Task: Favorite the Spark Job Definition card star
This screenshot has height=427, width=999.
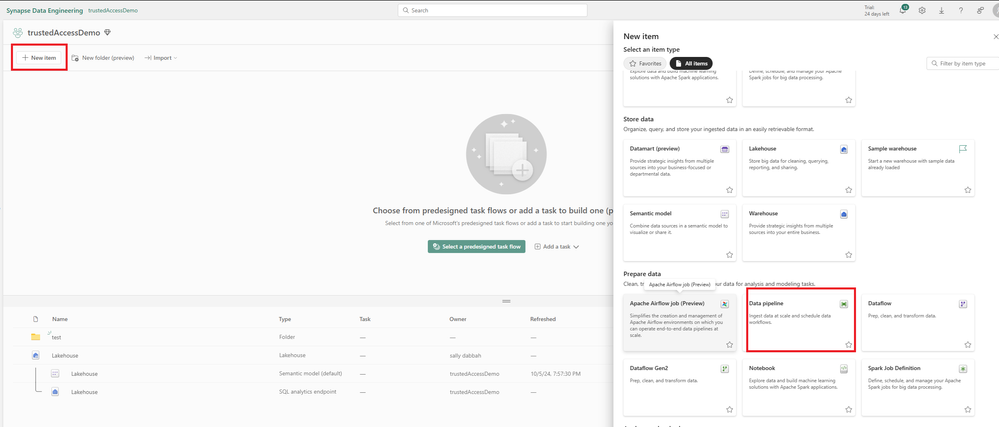Action: click(968, 409)
